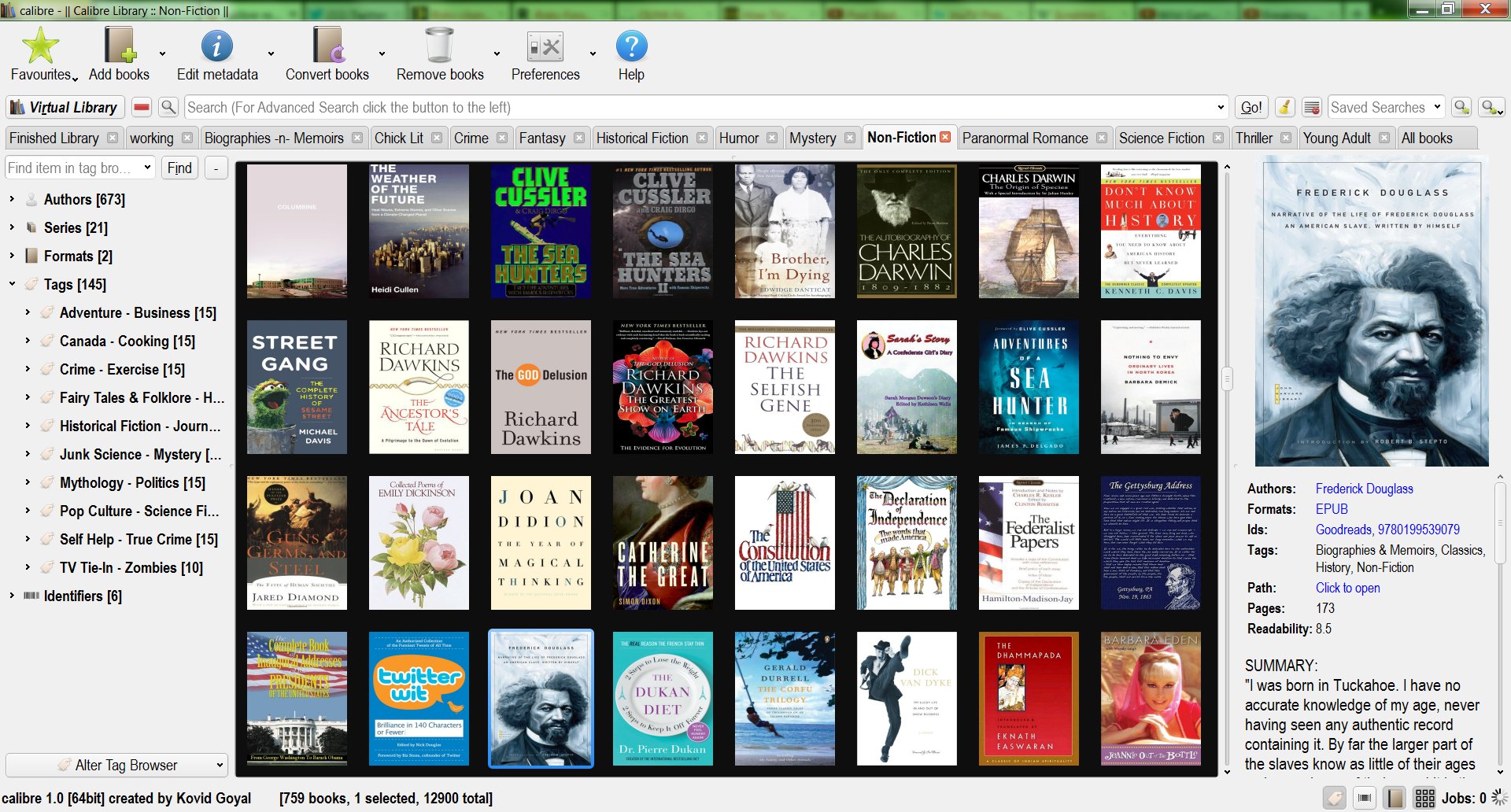1511x812 pixels.
Task: Expand the Authors [673] tree node
Action: (x=12, y=199)
